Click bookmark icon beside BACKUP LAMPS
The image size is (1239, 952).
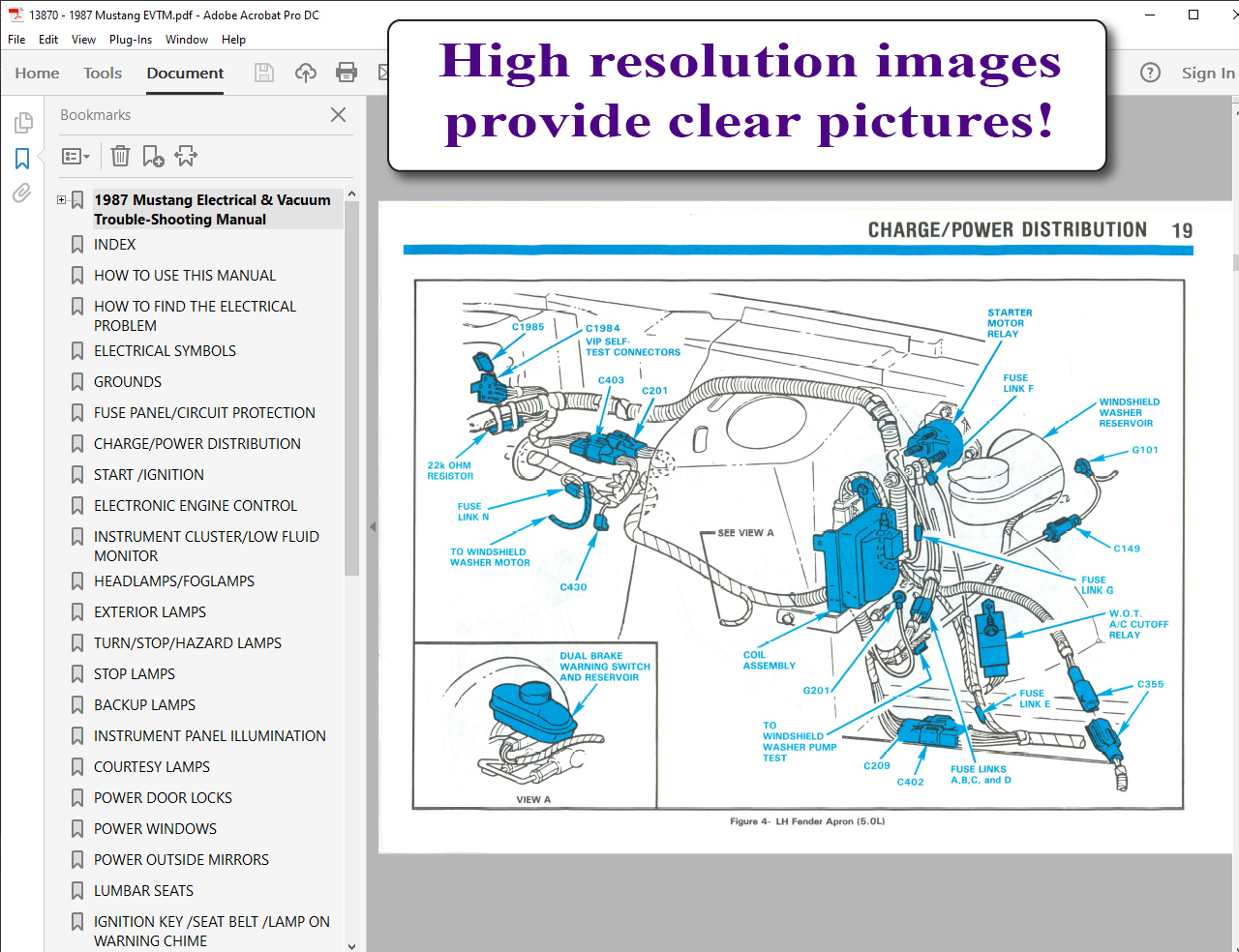coord(77,705)
